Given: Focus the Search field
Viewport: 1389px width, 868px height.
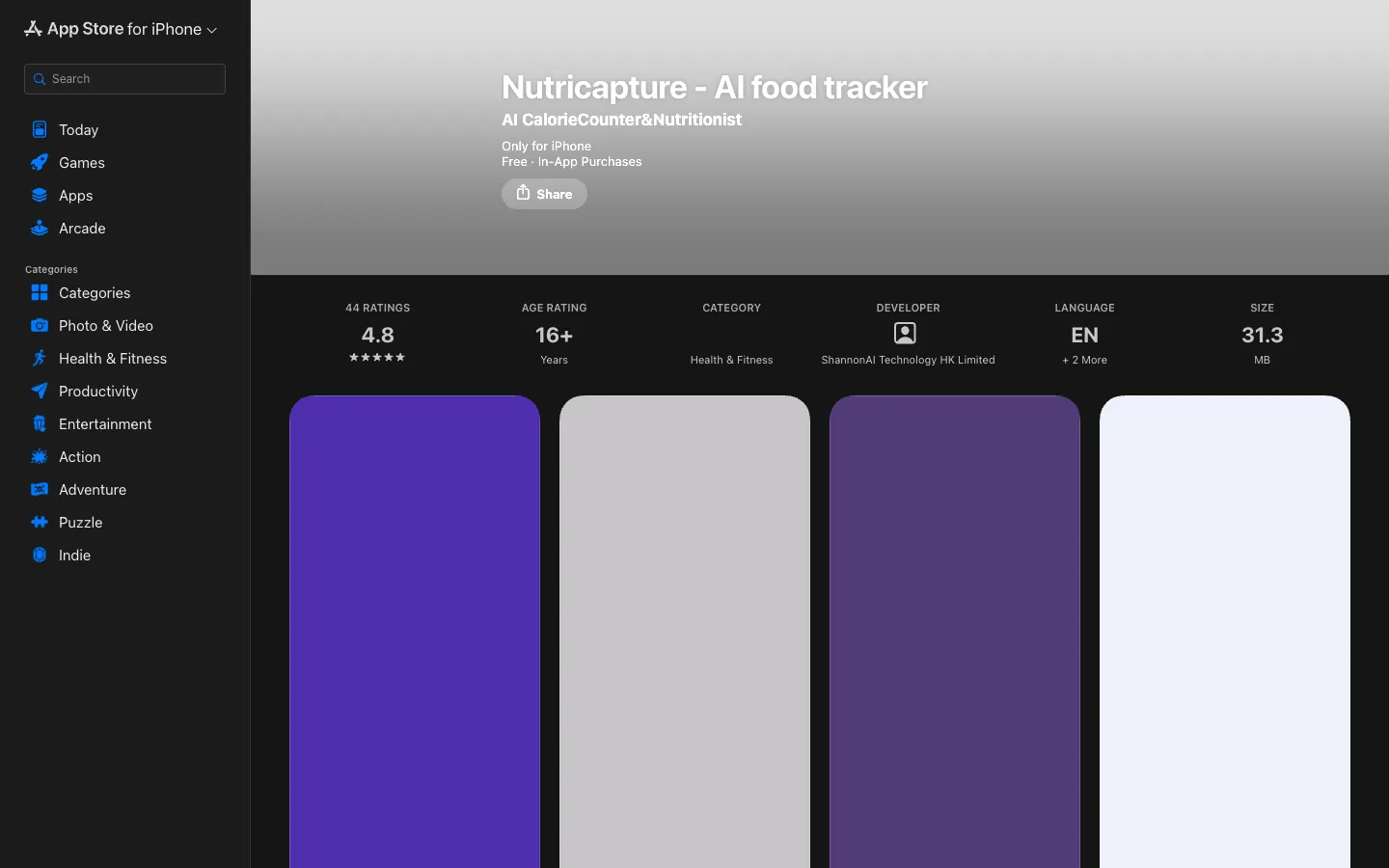Looking at the screenshot, I should pyautogui.click(x=124, y=79).
